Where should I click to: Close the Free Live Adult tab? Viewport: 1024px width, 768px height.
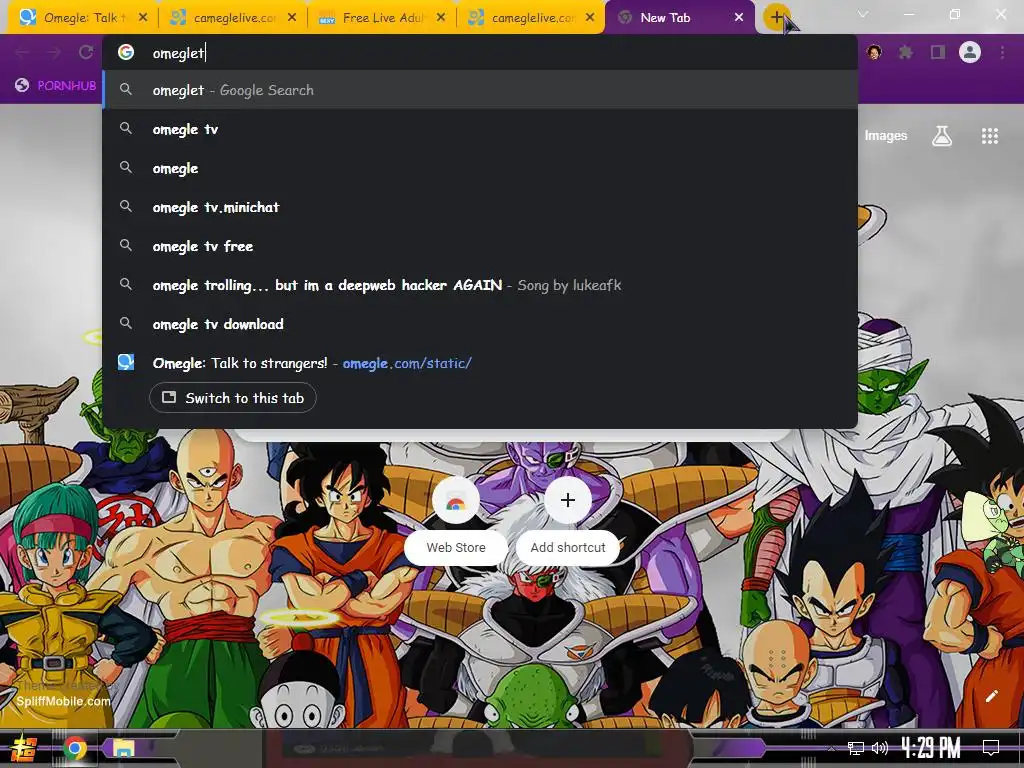coord(441,18)
